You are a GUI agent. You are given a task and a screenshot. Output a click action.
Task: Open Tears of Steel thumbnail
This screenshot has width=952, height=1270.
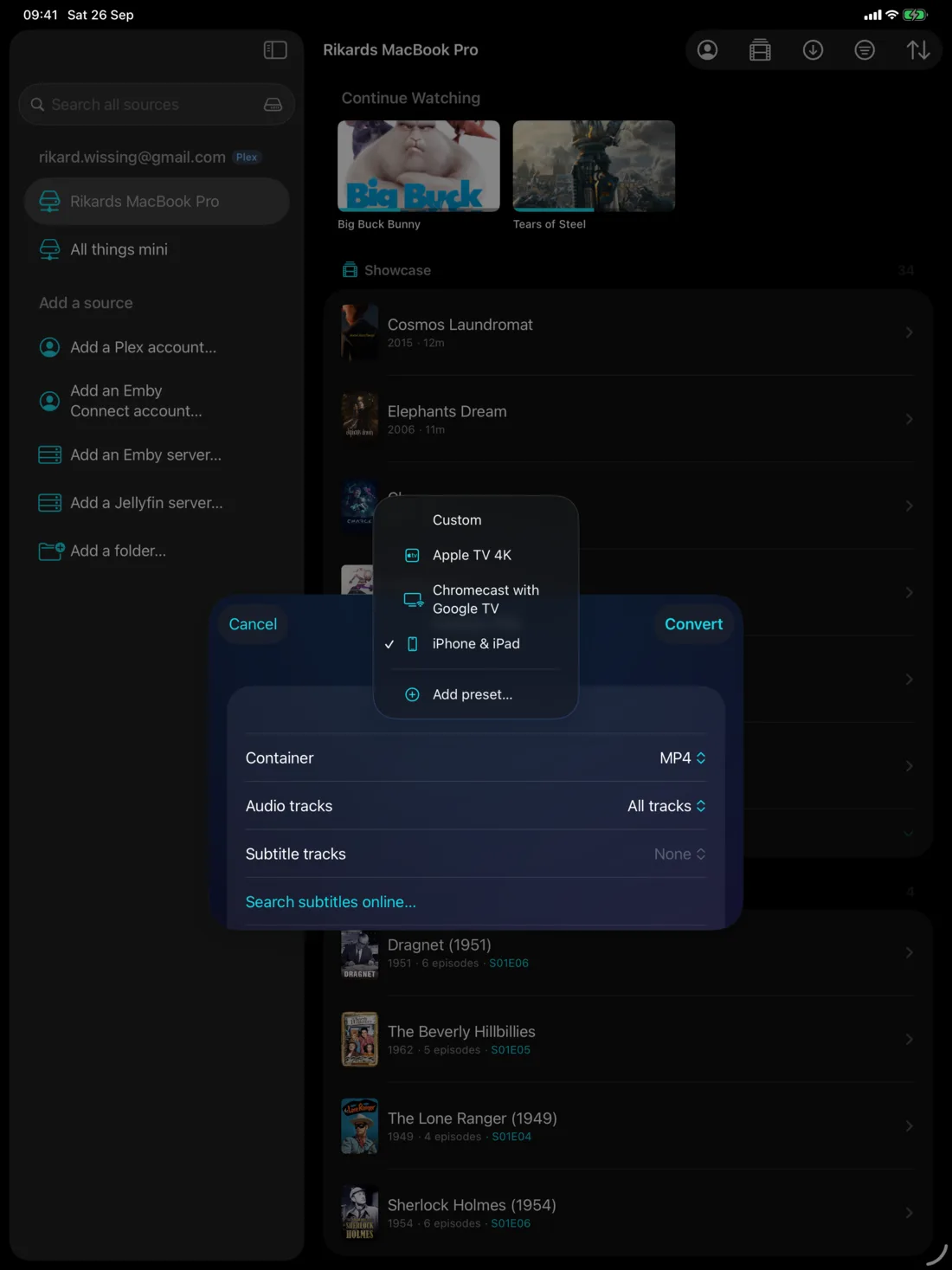pos(594,166)
